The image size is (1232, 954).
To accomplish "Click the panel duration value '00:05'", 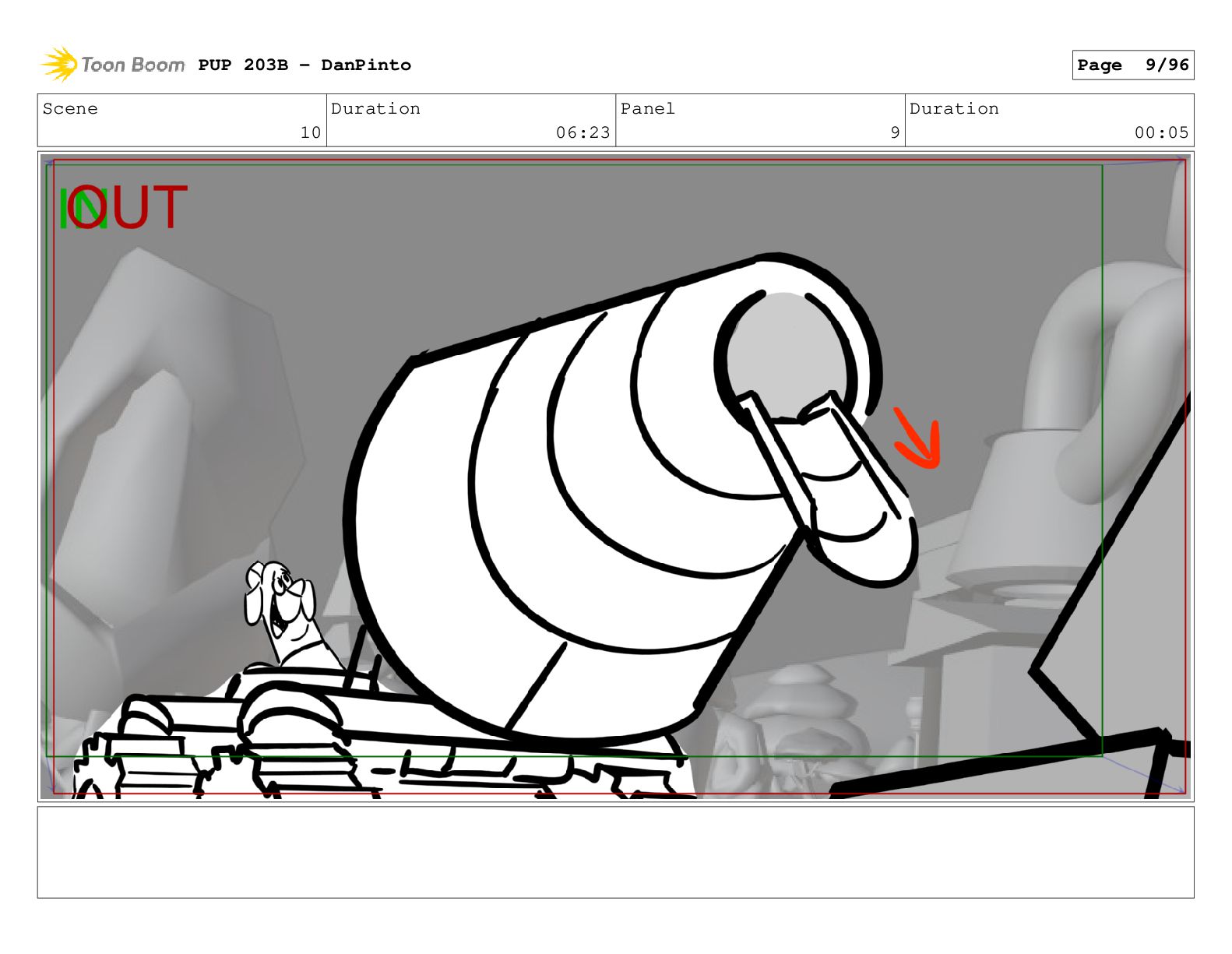I will coord(1161,133).
